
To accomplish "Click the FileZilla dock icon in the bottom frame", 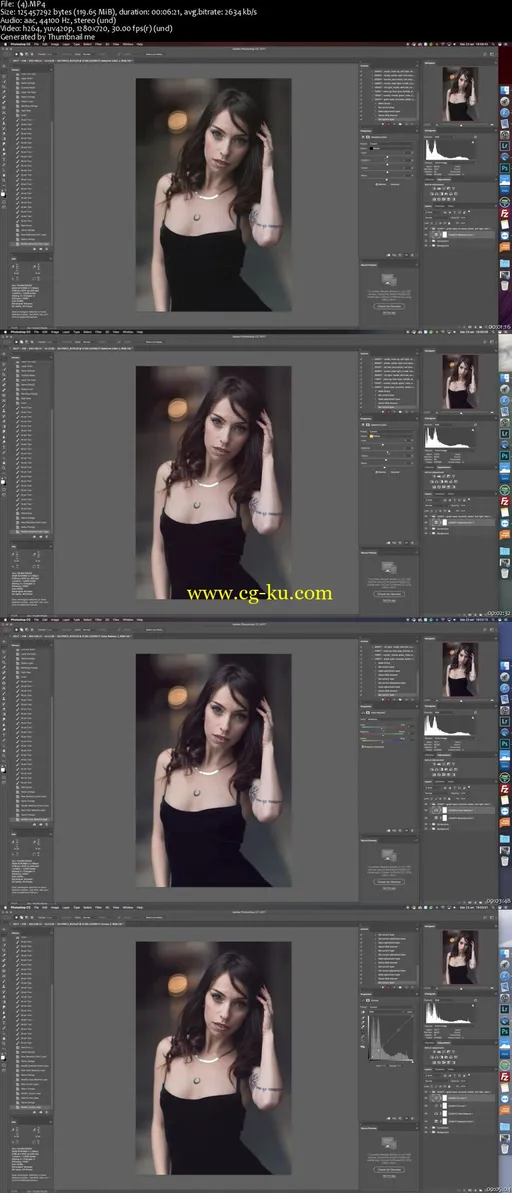I will [x=504, y=1076].
